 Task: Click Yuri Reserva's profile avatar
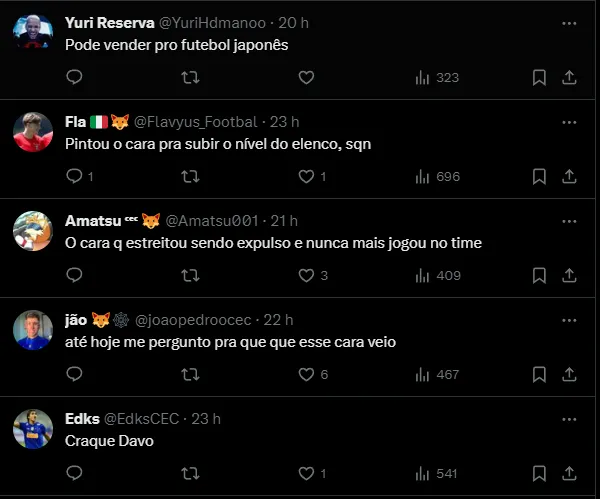33,33
